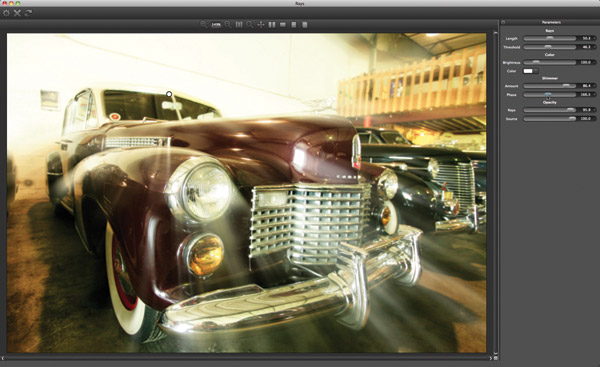This screenshot has width=600, height=367.
Task: Click the white ray Color swatch
Action: point(528,71)
